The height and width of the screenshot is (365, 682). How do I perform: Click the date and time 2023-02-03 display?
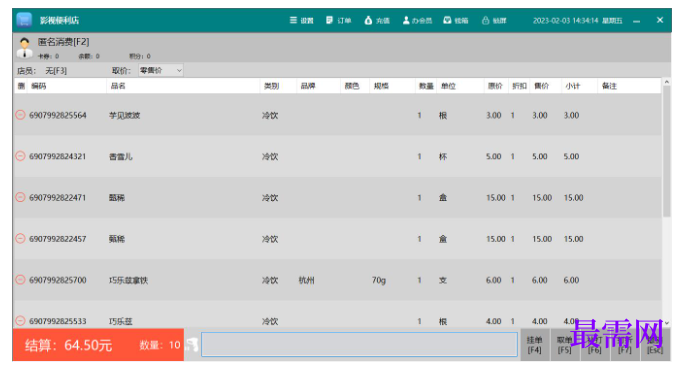point(578,20)
